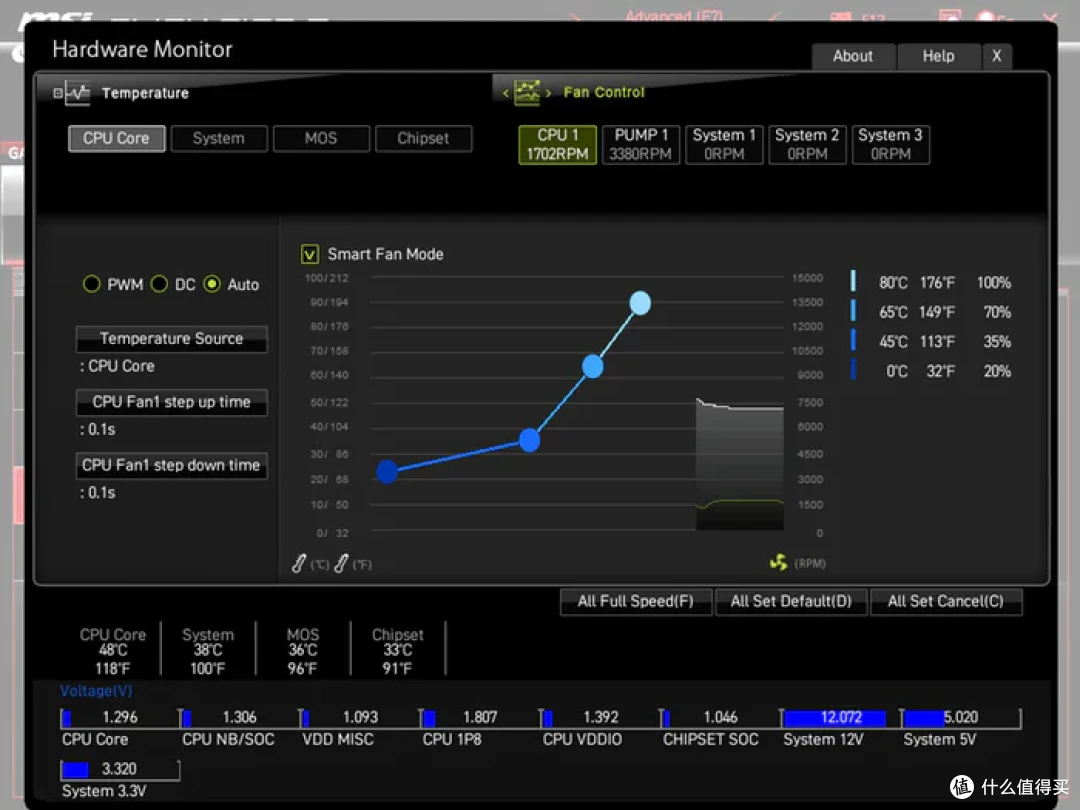Screen dimensions: 1080x810
Task: Switch to the Chipset temperature tab
Action: 423,138
